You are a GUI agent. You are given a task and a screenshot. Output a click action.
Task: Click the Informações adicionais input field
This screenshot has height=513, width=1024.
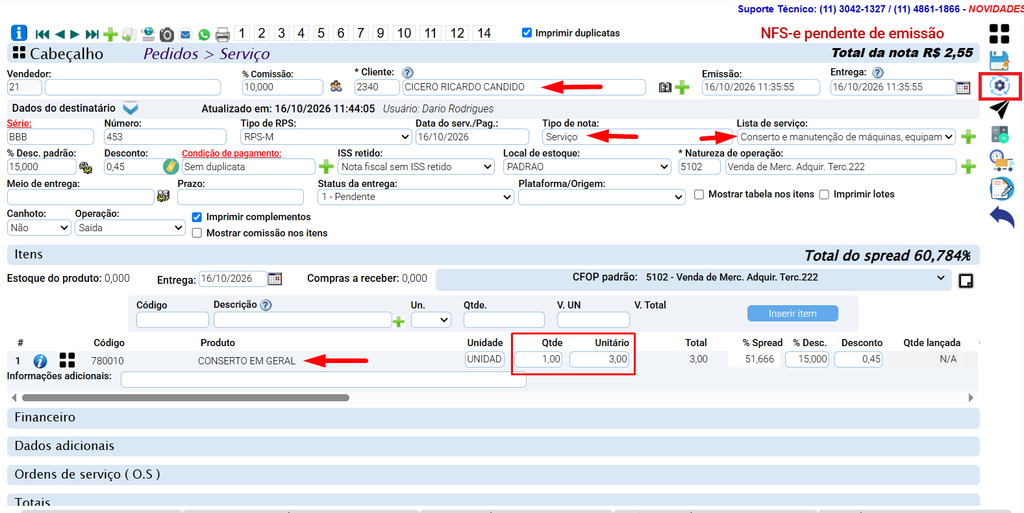(x=323, y=379)
